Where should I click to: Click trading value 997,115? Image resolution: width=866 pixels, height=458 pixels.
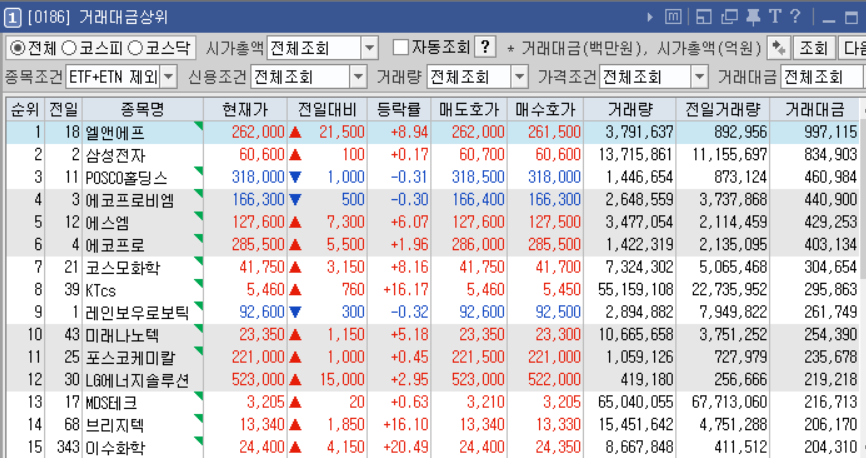(831, 132)
